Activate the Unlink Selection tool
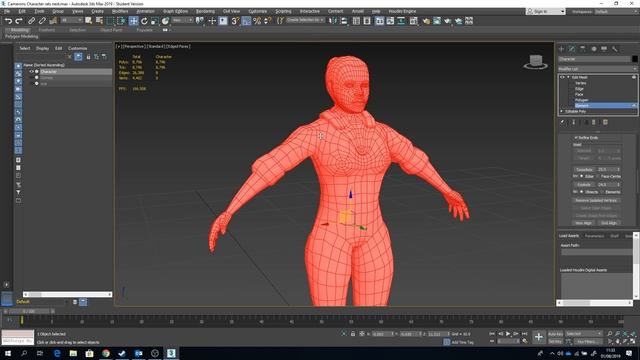 pyautogui.click(x=42, y=21)
